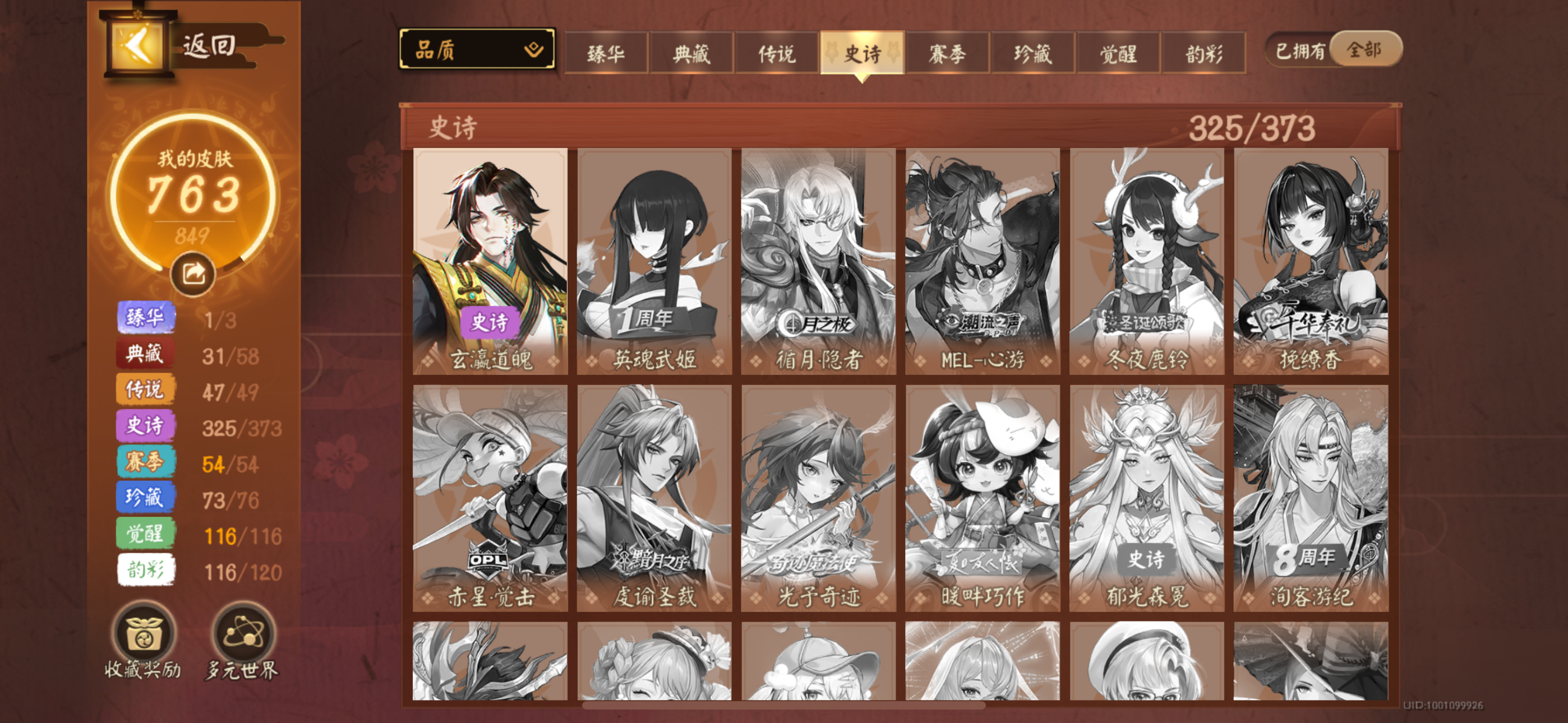The image size is (1568, 723).
Task: Open the 玄瀛道魄 skin thumbnail
Action: [x=490, y=261]
